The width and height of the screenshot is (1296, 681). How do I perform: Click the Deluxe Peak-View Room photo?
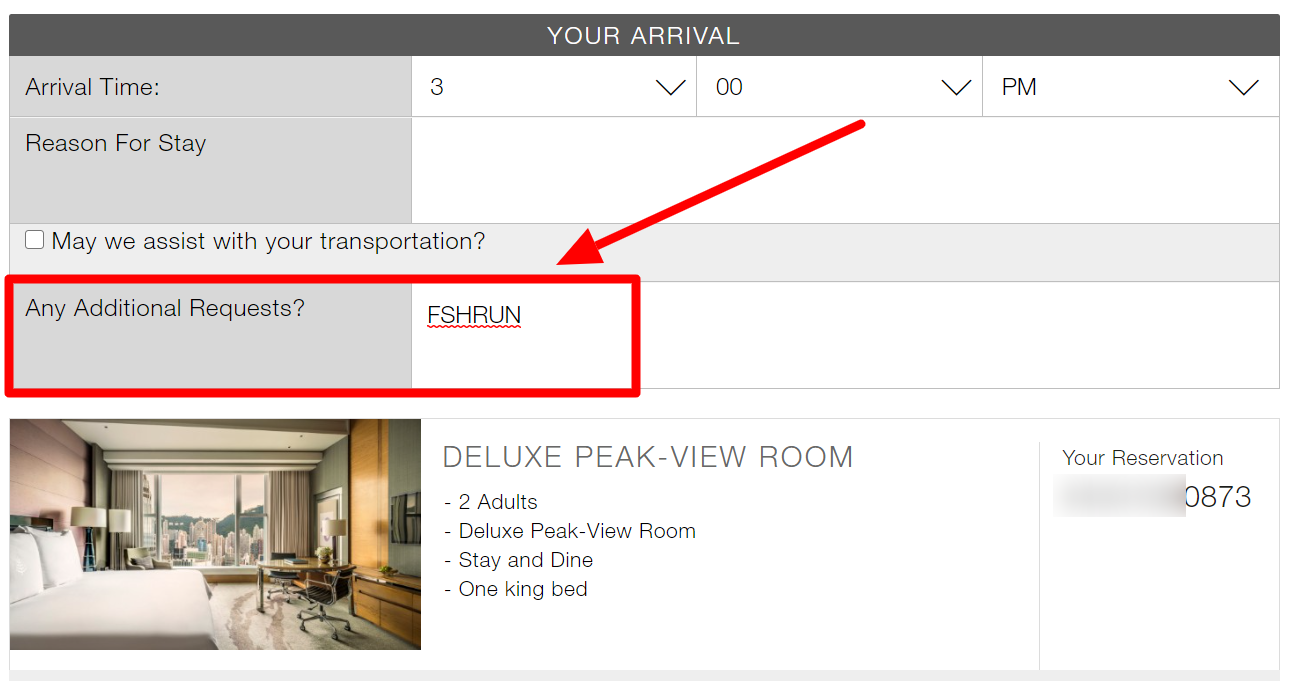click(x=215, y=534)
